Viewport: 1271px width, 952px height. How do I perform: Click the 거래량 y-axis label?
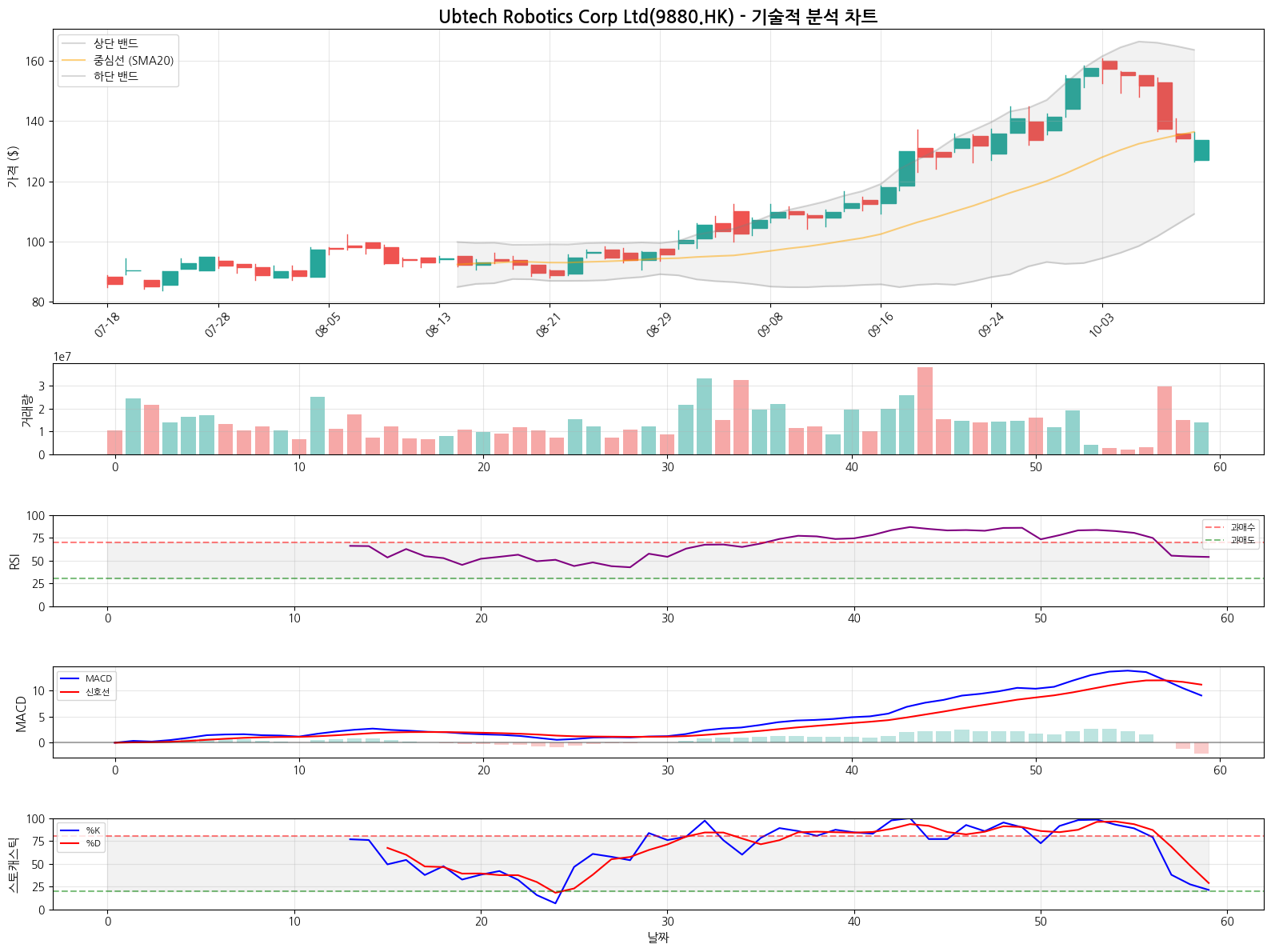click(27, 410)
